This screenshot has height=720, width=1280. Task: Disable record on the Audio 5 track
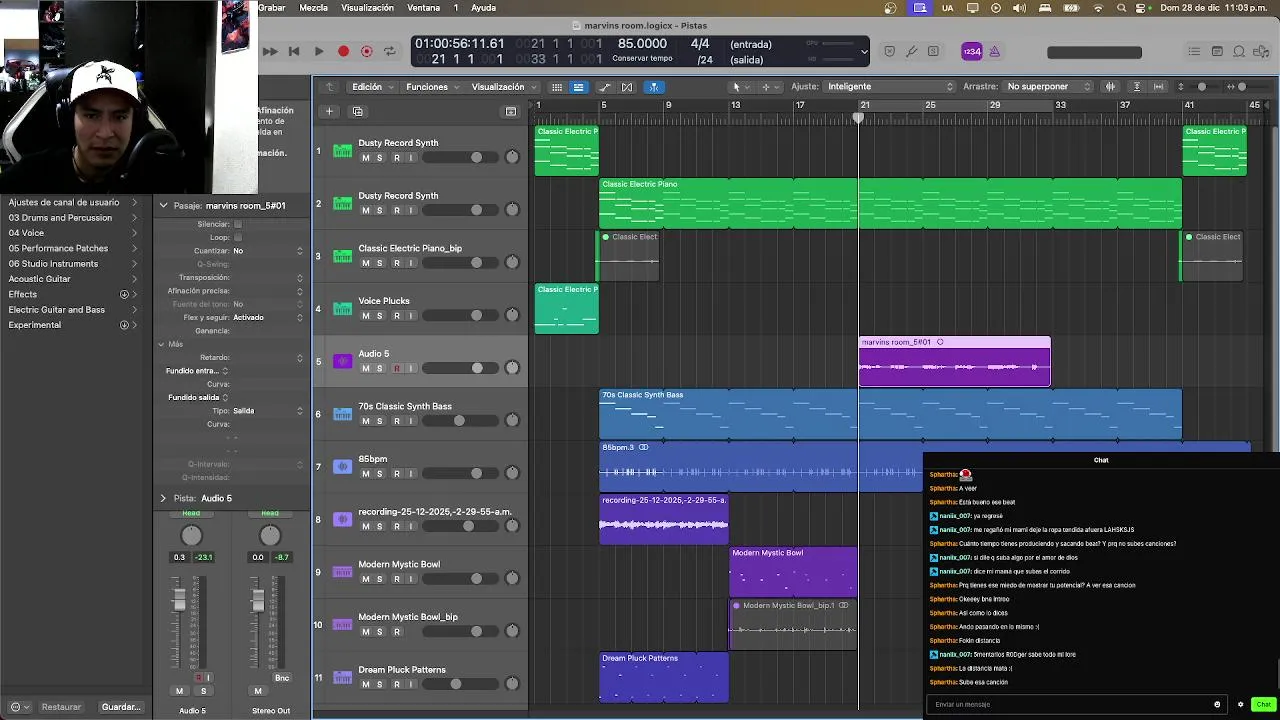396,368
